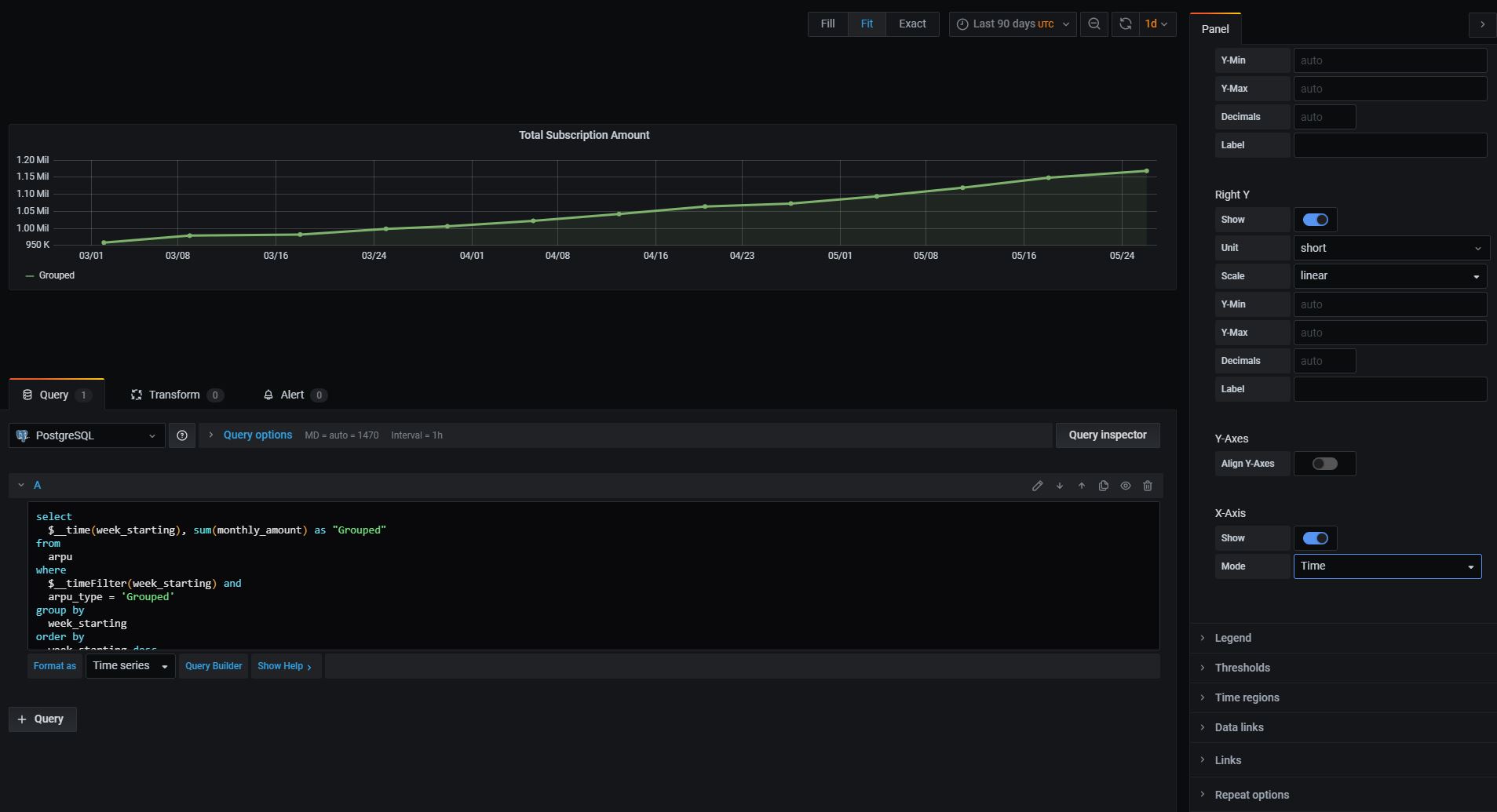The width and height of the screenshot is (1497, 812).
Task: Open the PostgreSQL datasource selector
Action: pos(86,435)
